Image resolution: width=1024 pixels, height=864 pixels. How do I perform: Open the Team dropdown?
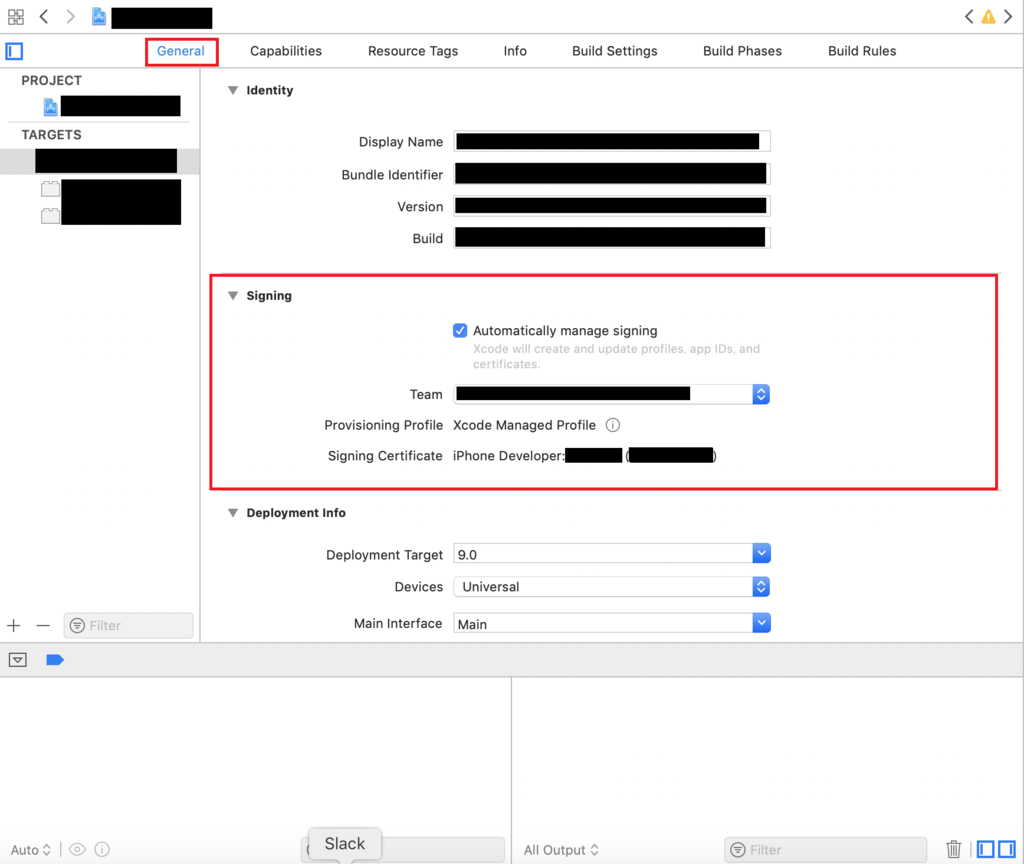pos(612,394)
